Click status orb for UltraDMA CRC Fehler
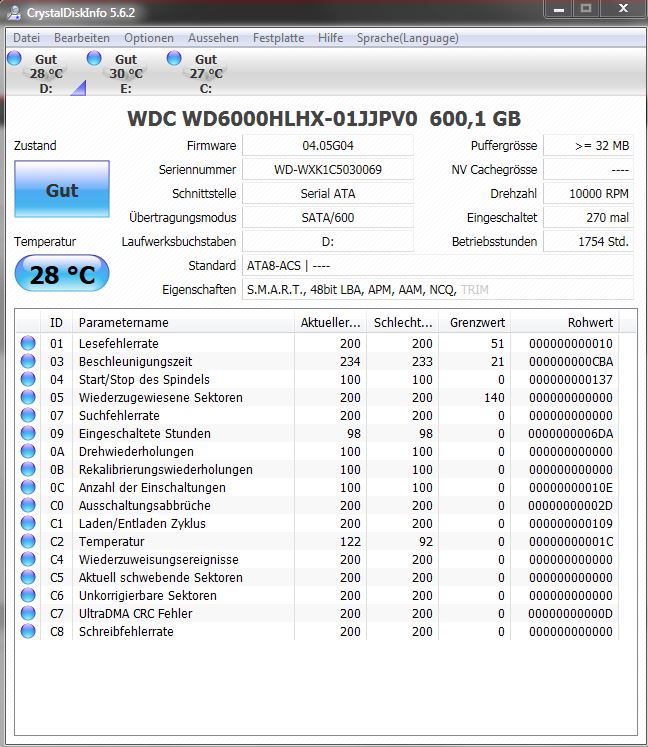The height and width of the screenshot is (747, 648). pyautogui.click(x=28, y=613)
